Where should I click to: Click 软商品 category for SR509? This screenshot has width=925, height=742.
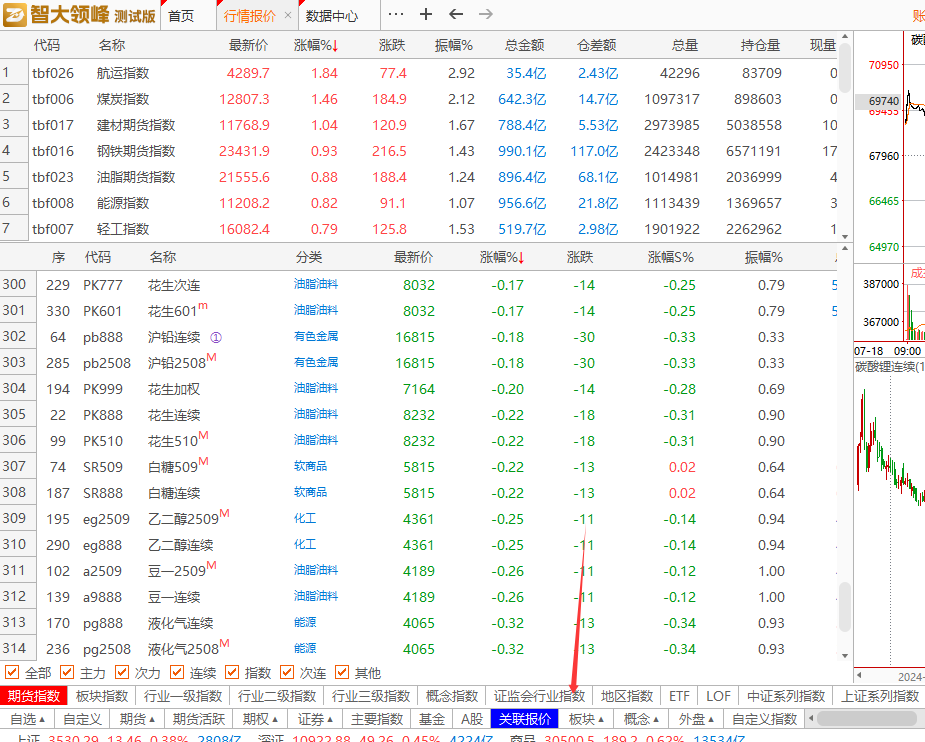click(x=310, y=466)
